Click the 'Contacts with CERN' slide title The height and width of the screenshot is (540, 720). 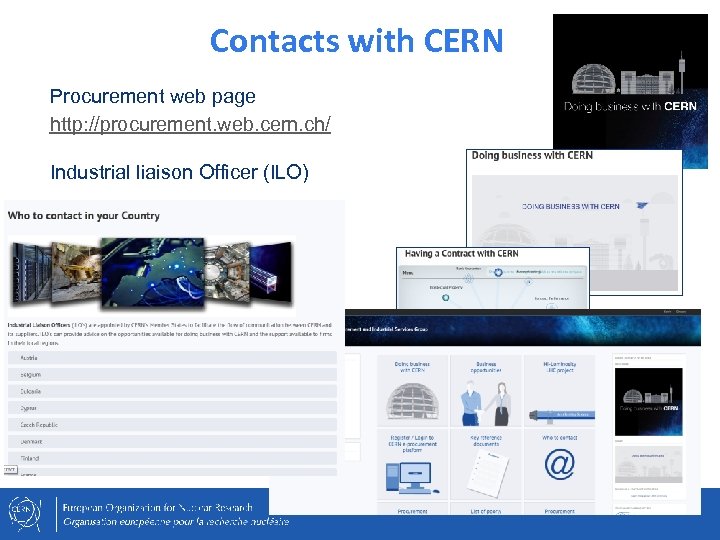(357, 40)
